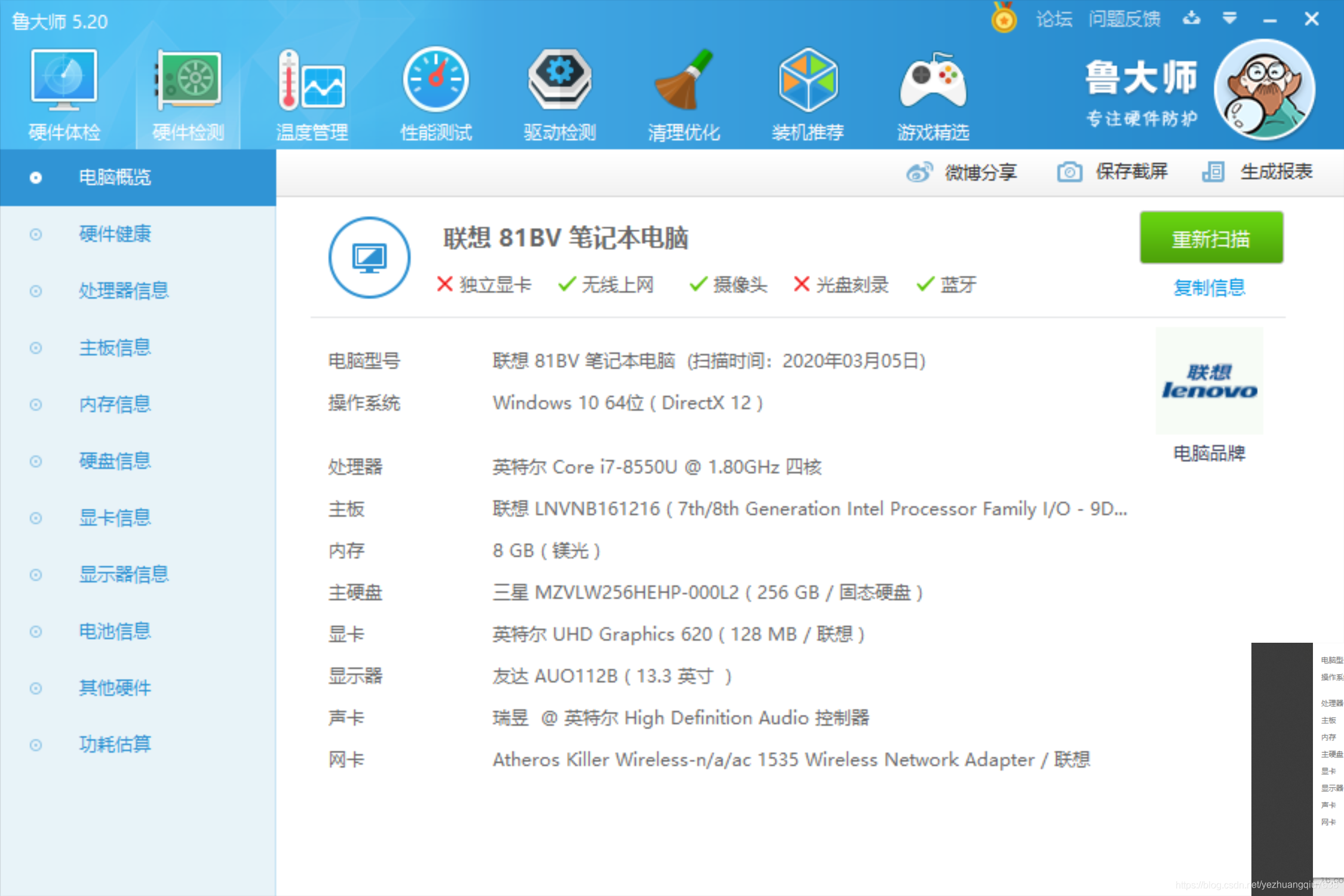Share via the 微博分享 Weibo icon

(x=922, y=172)
